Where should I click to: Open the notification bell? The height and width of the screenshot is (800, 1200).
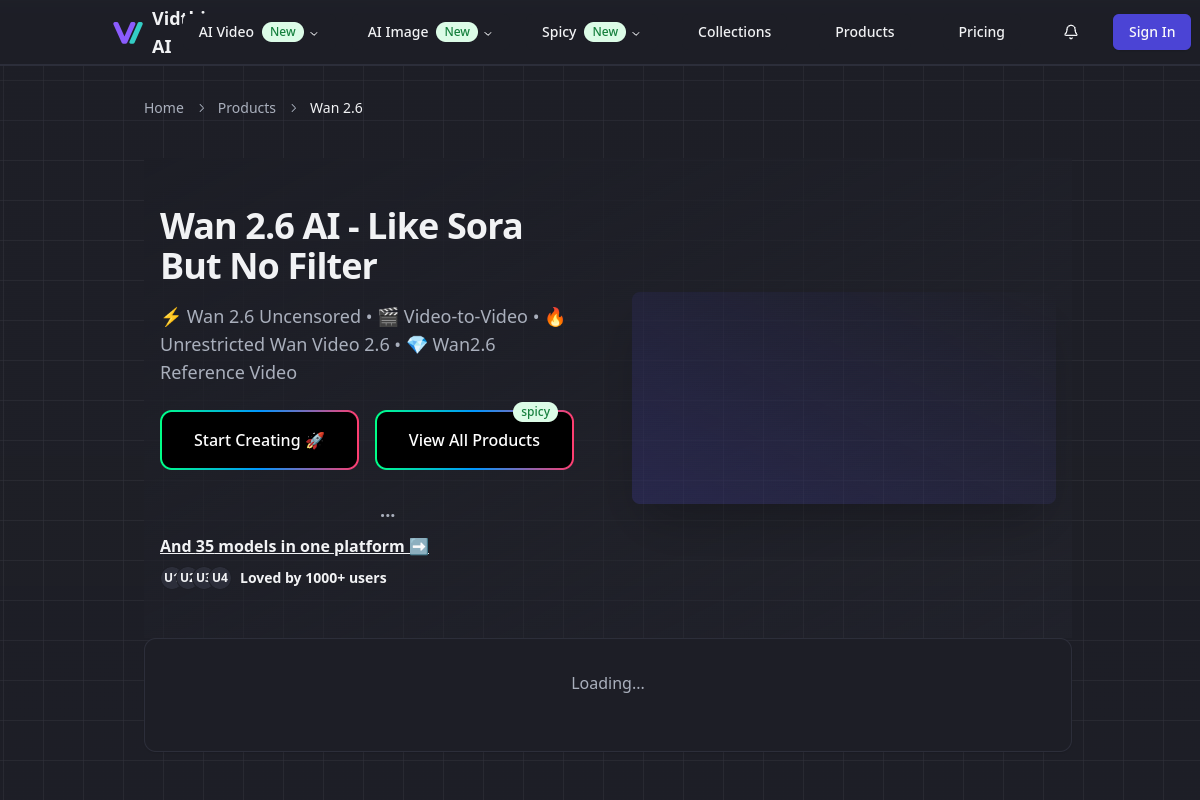[x=1071, y=32]
